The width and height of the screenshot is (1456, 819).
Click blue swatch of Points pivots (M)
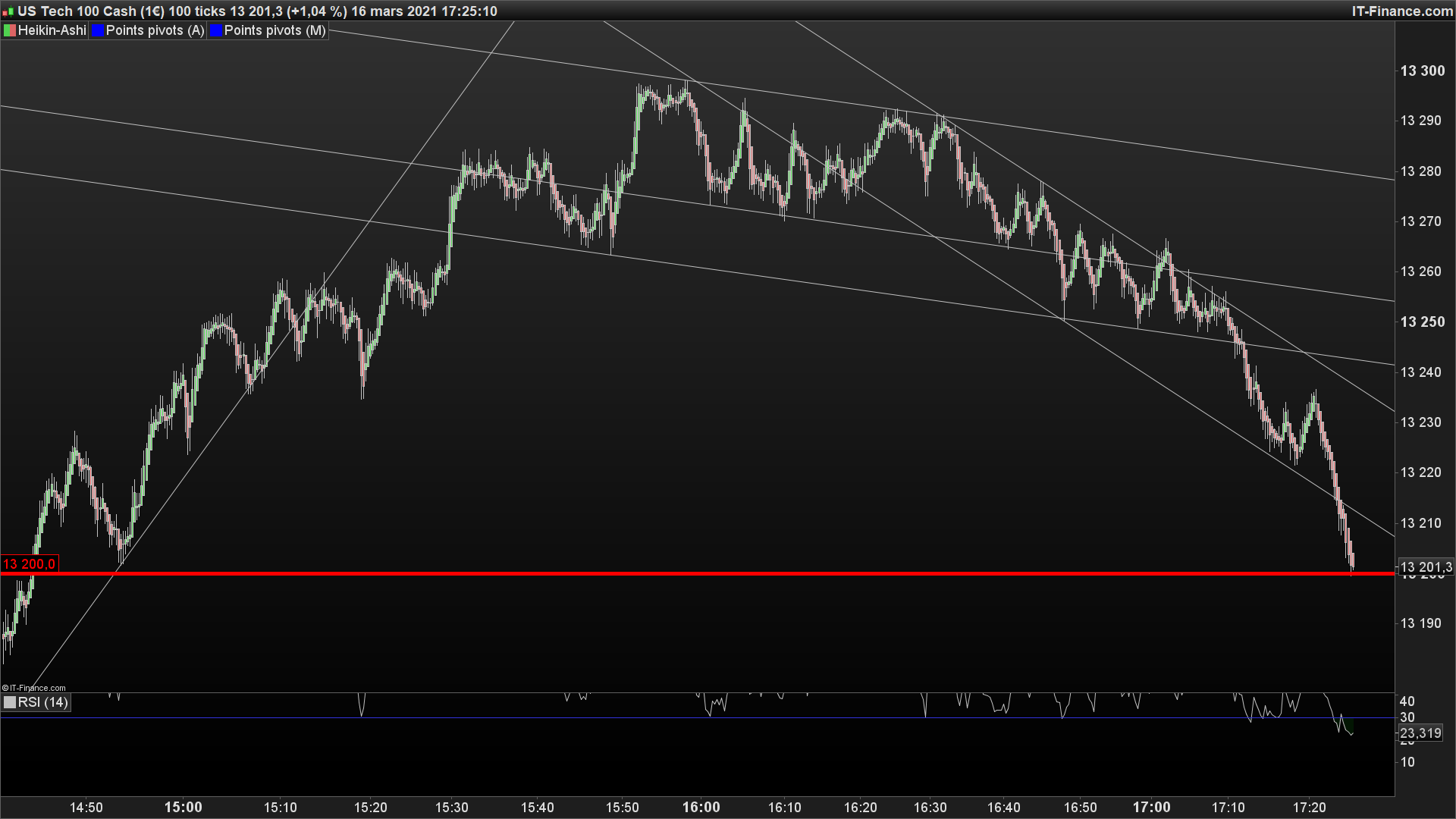click(x=216, y=30)
